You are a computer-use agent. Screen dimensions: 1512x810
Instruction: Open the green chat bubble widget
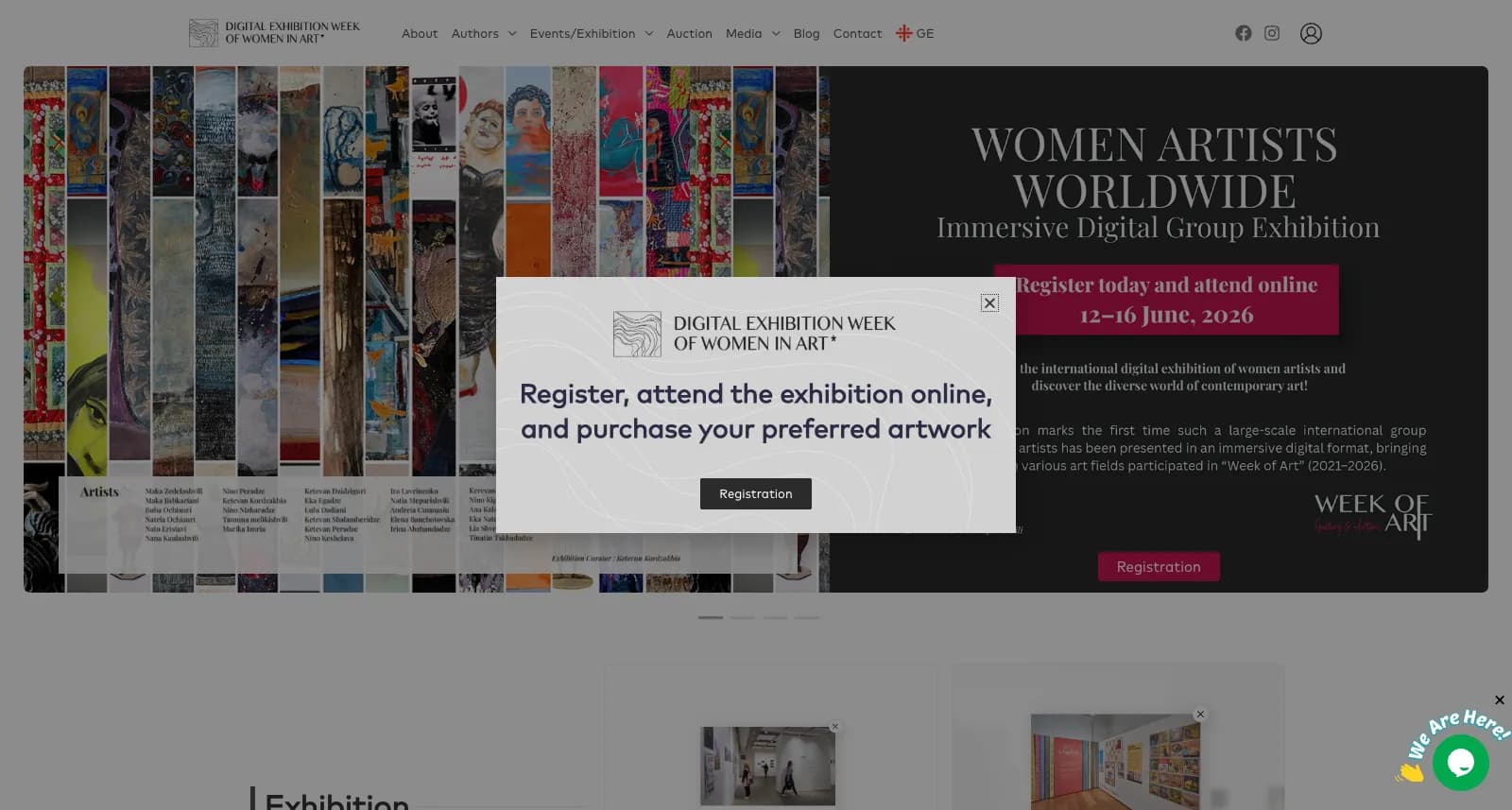[1460, 762]
